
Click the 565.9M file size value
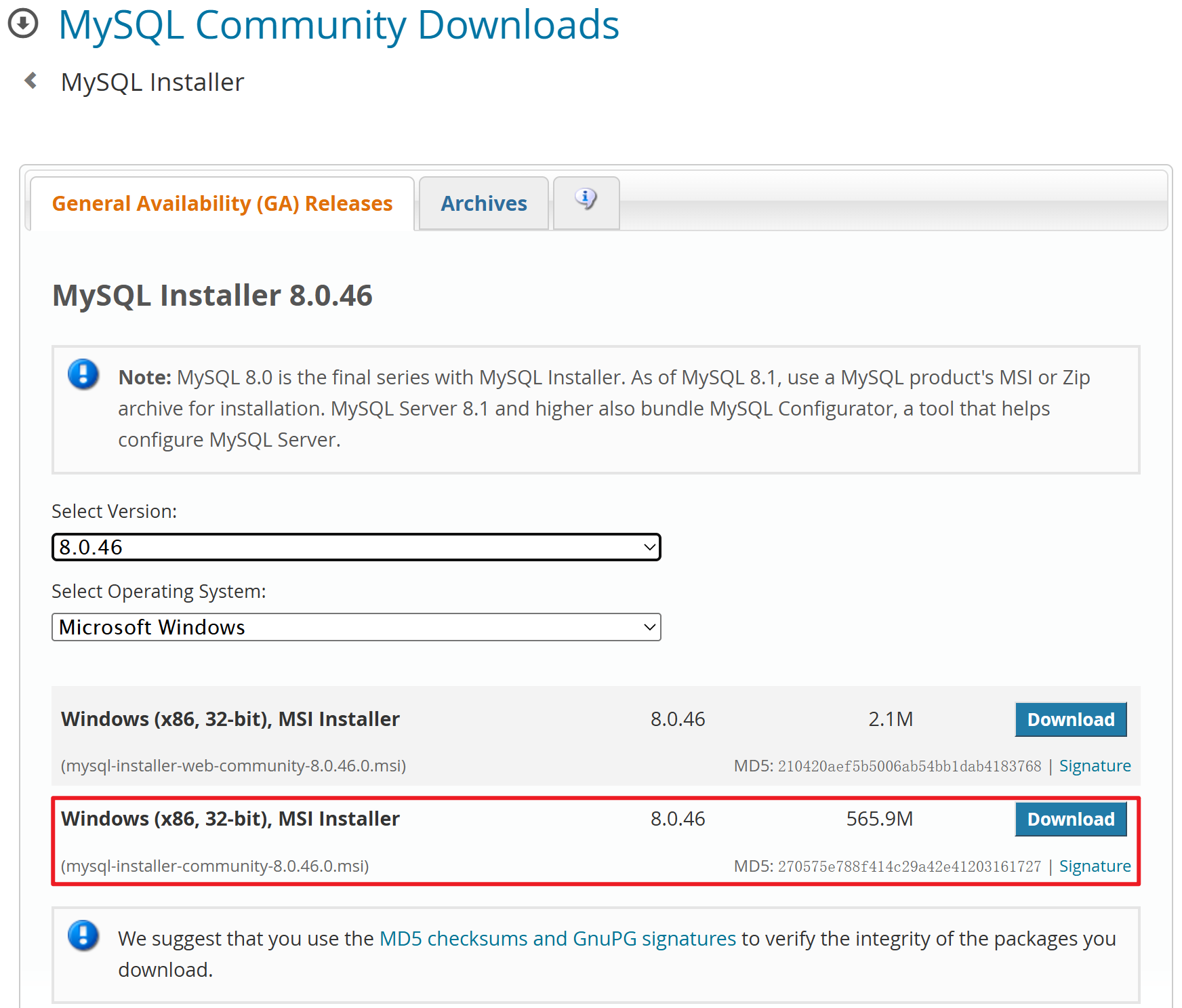[x=880, y=819]
